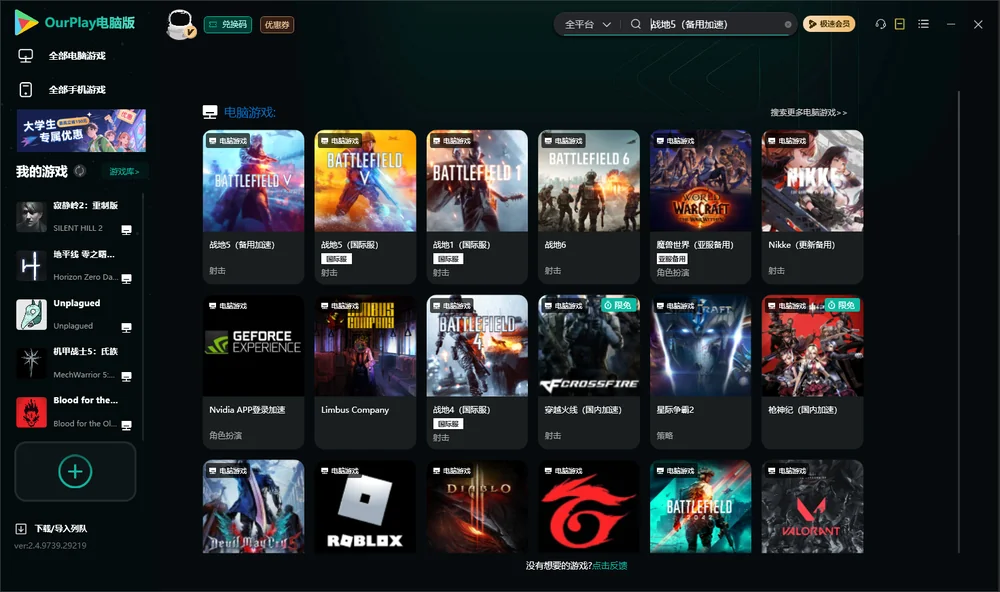Open the 战地6 game card
The height and width of the screenshot is (592, 1000).
589,207
